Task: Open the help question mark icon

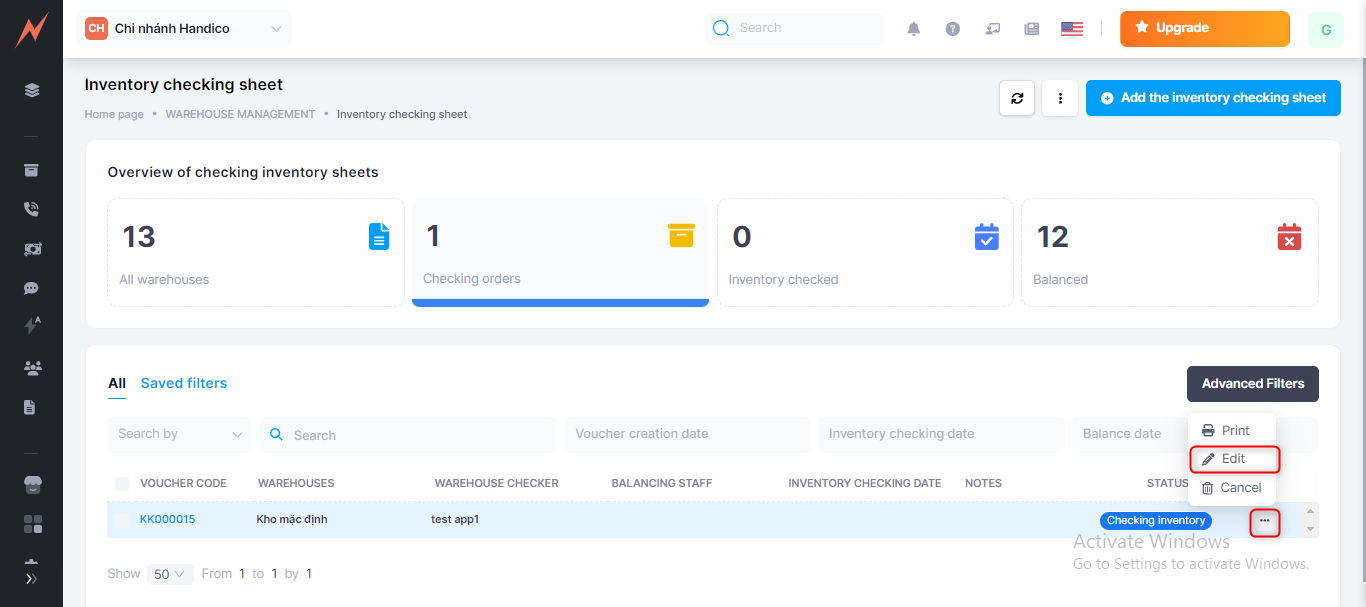Action: pos(953,29)
